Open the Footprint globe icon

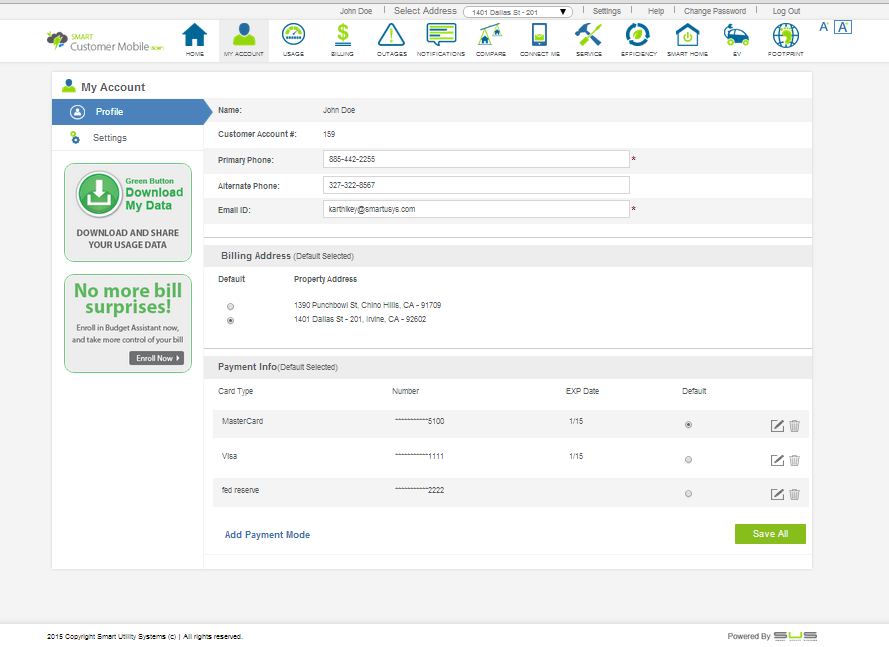pyautogui.click(x=785, y=38)
